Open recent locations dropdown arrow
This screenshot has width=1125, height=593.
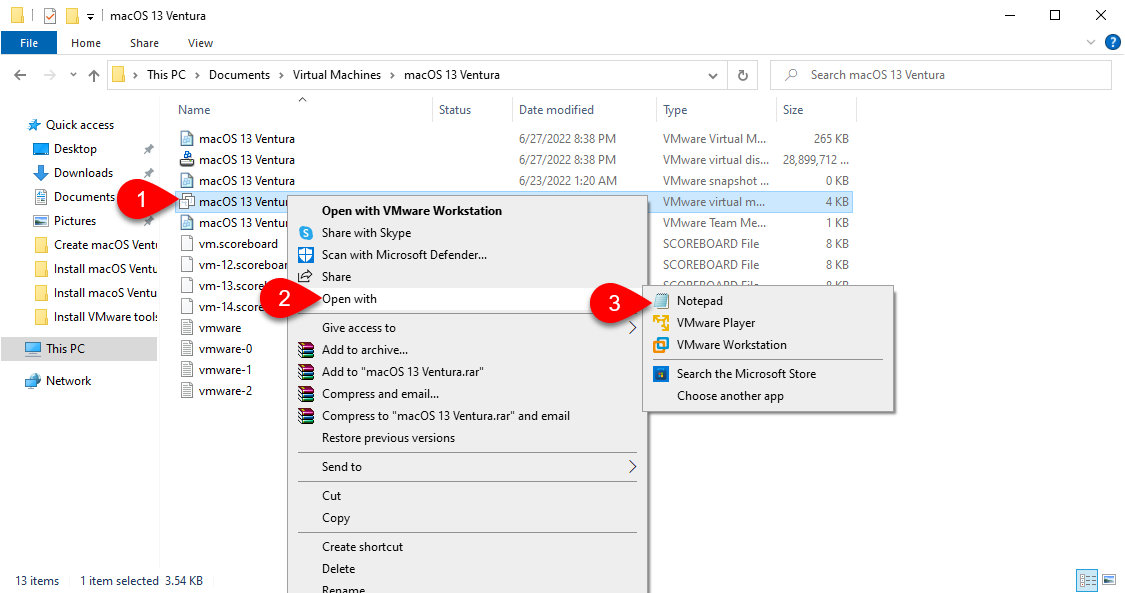click(73, 75)
